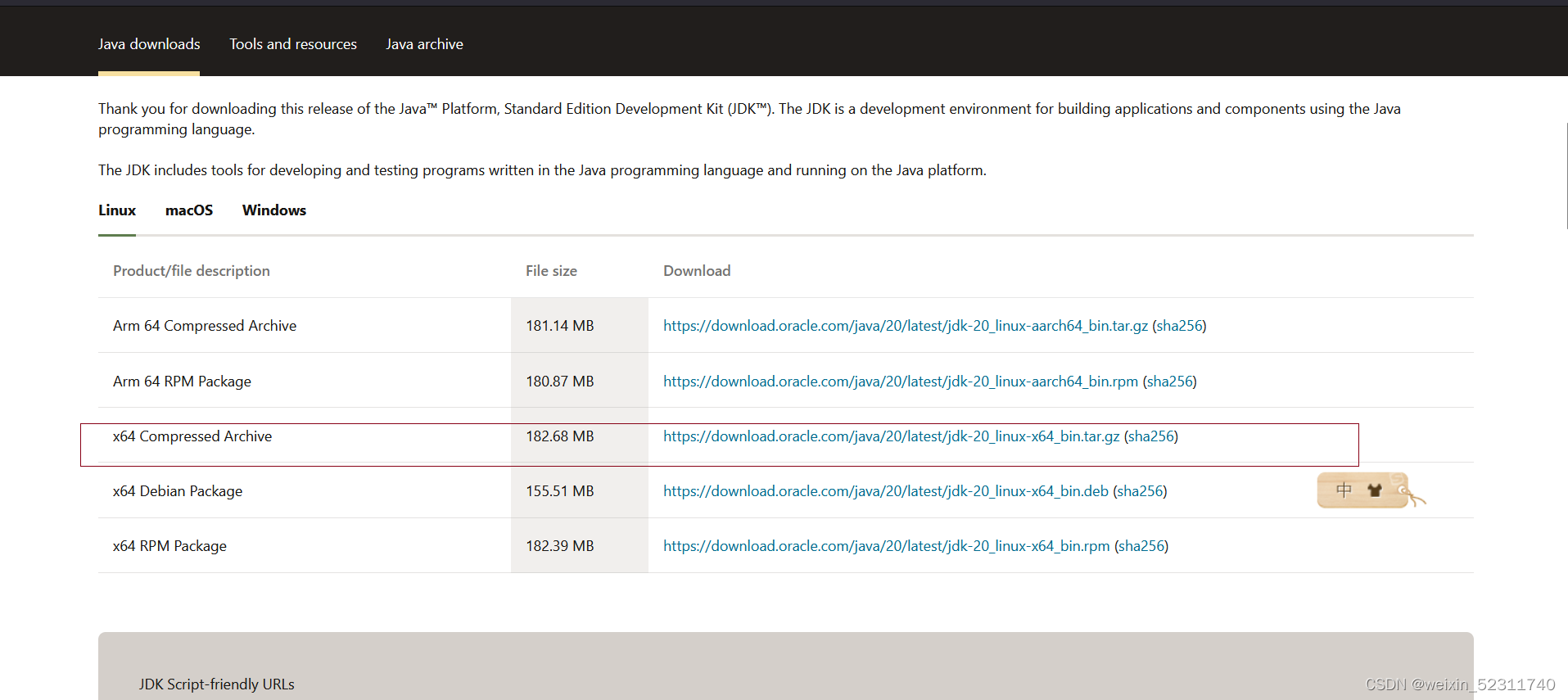This screenshot has width=1568, height=700.
Task: Select the 'x64 Debian Package' text
Action: tap(178, 491)
